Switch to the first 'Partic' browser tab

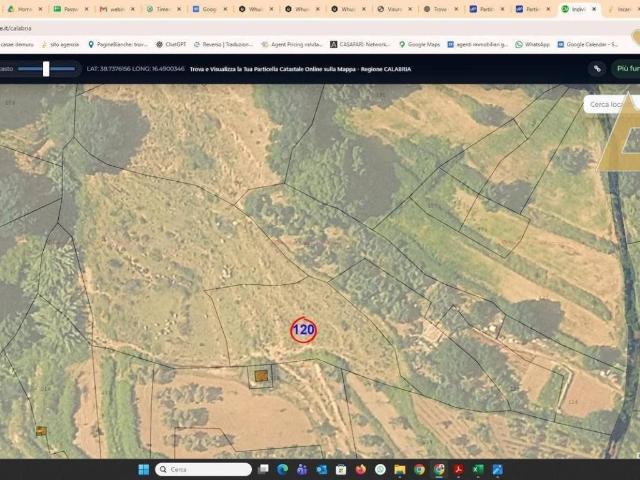click(x=482, y=9)
